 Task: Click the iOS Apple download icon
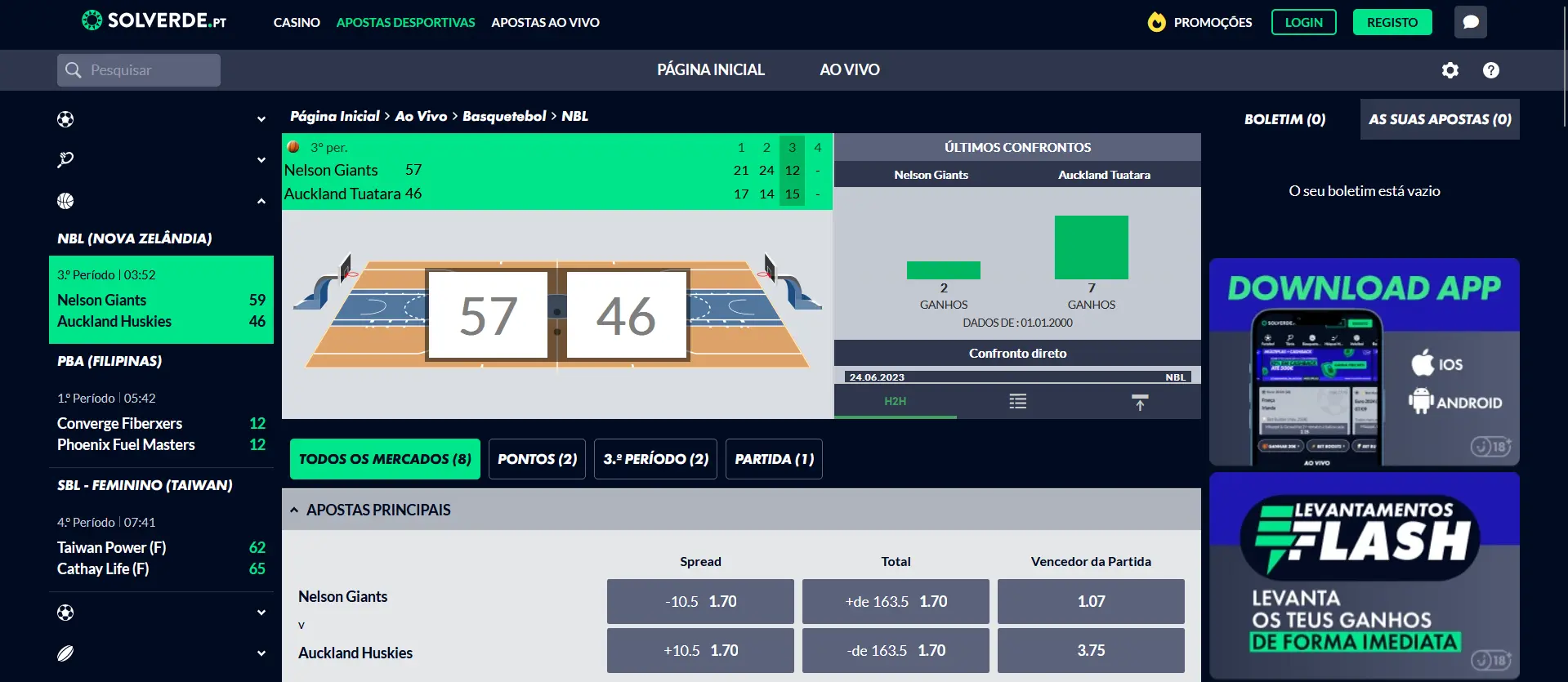click(1423, 363)
